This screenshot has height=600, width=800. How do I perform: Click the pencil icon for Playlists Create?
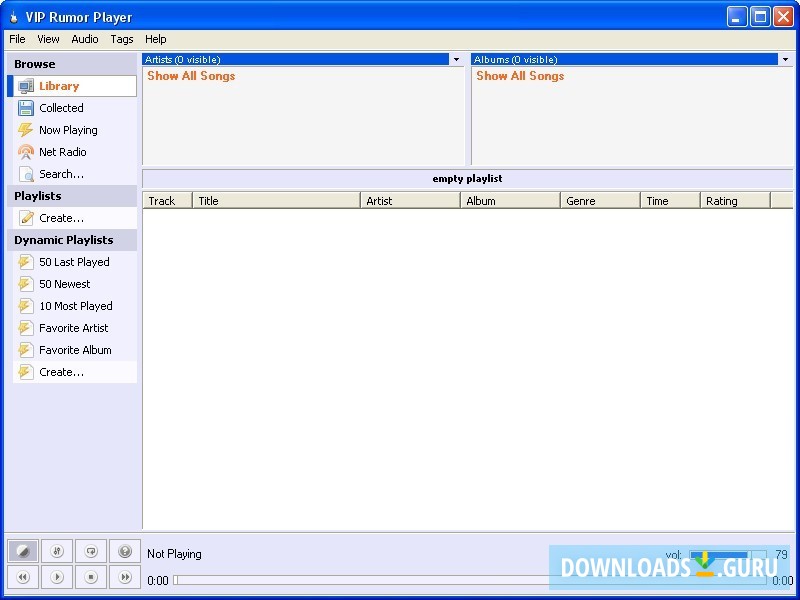coord(26,218)
